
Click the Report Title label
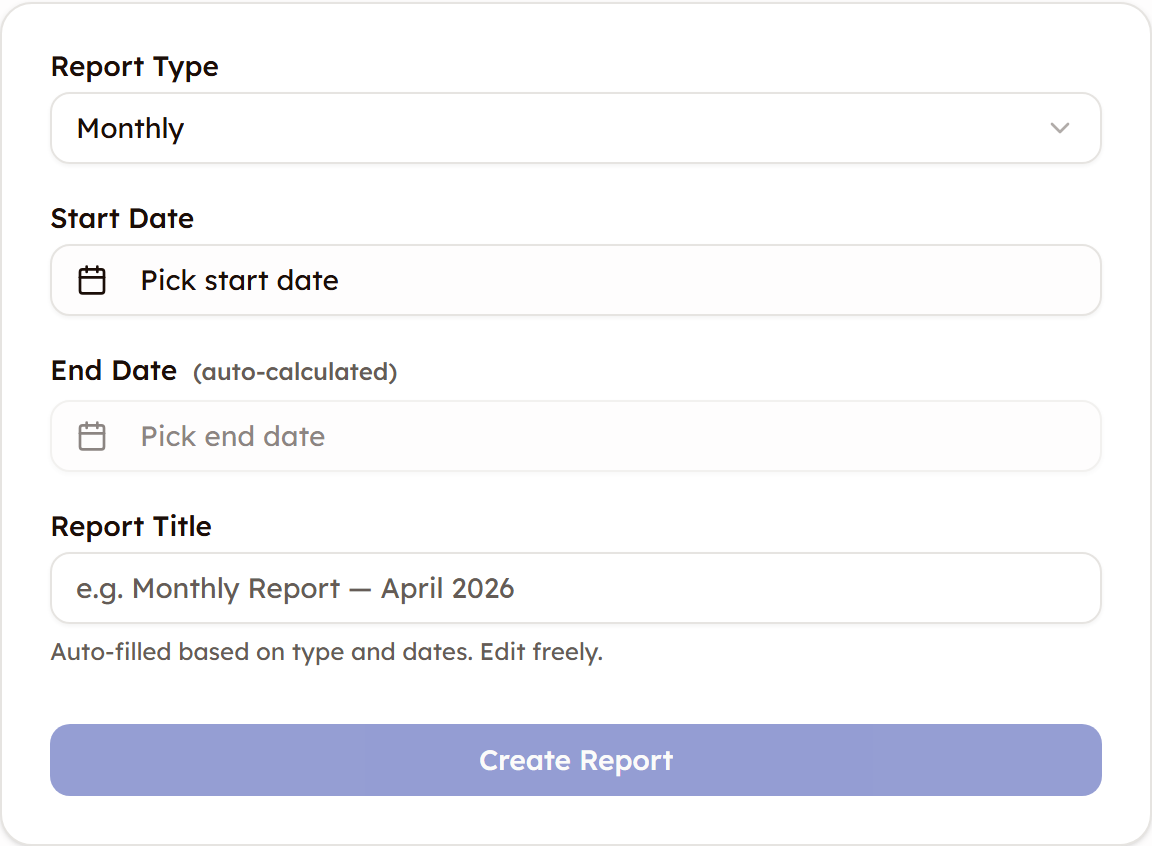click(x=131, y=527)
